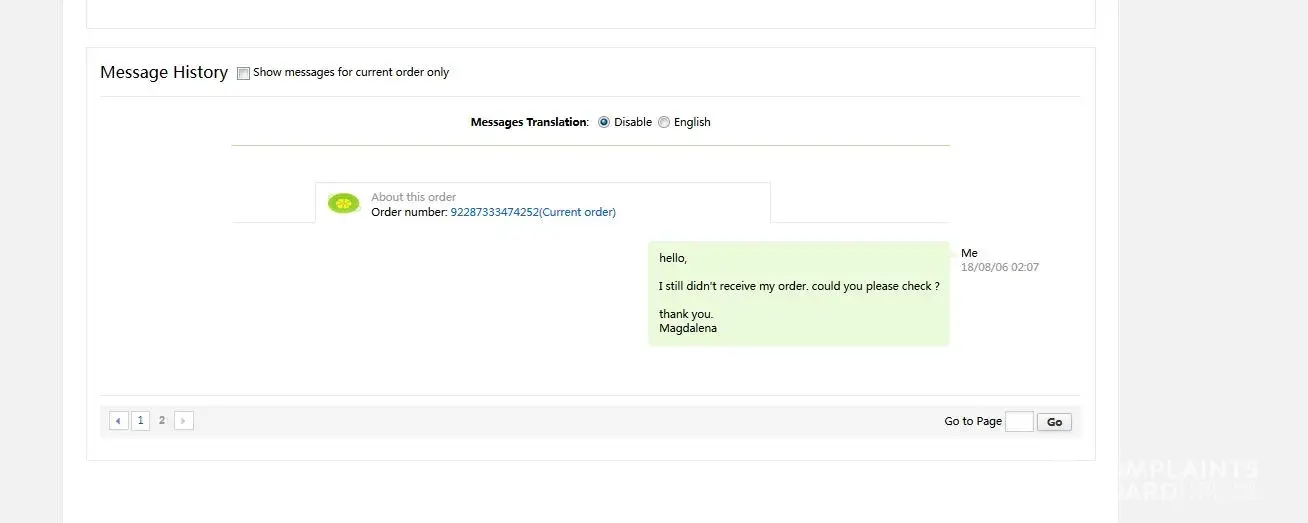The height and width of the screenshot is (523, 1308).
Task: Switch to page 1 of messages
Action: coord(140,421)
